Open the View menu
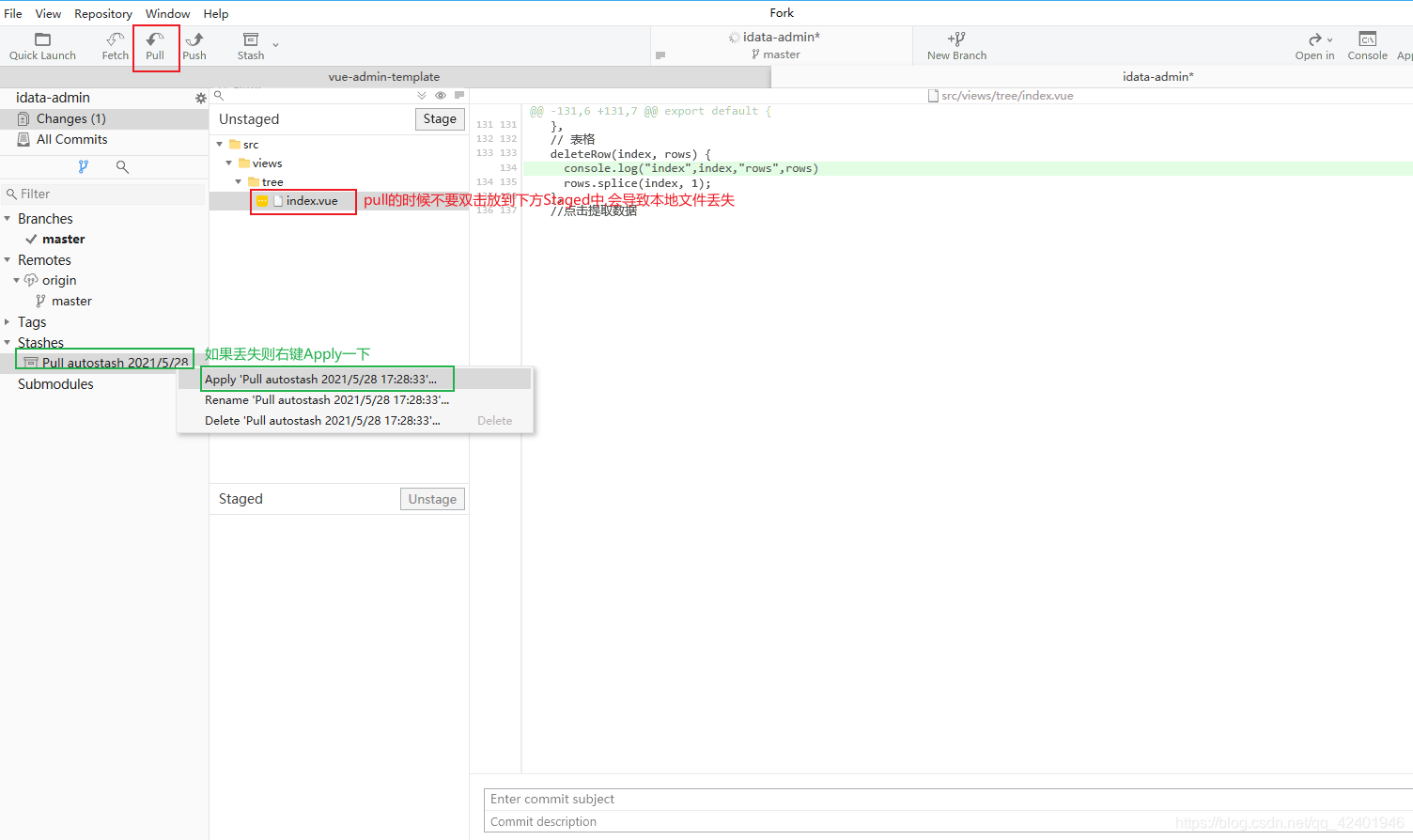The width and height of the screenshot is (1413, 840). point(48,13)
